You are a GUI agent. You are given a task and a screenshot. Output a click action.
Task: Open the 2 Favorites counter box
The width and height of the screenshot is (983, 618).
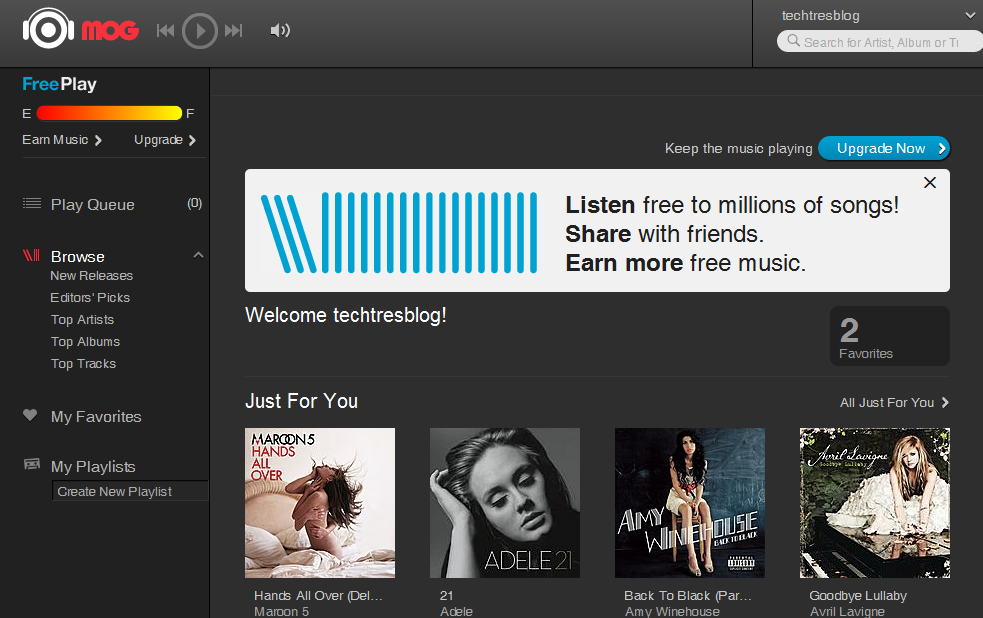890,336
